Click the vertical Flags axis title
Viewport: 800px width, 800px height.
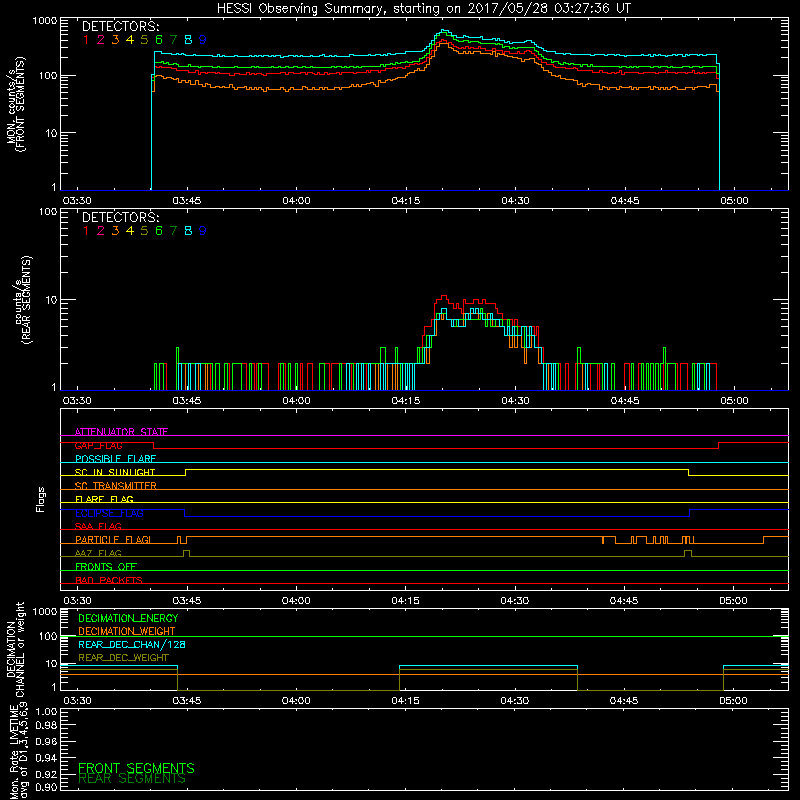coord(41,499)
